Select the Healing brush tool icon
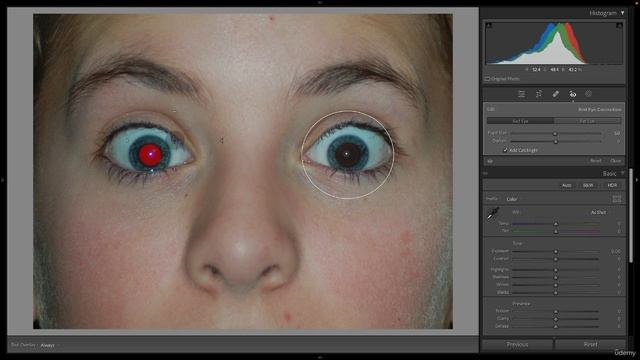The width and height of the screenshot is (640, 360). click(x=556, y=94)
